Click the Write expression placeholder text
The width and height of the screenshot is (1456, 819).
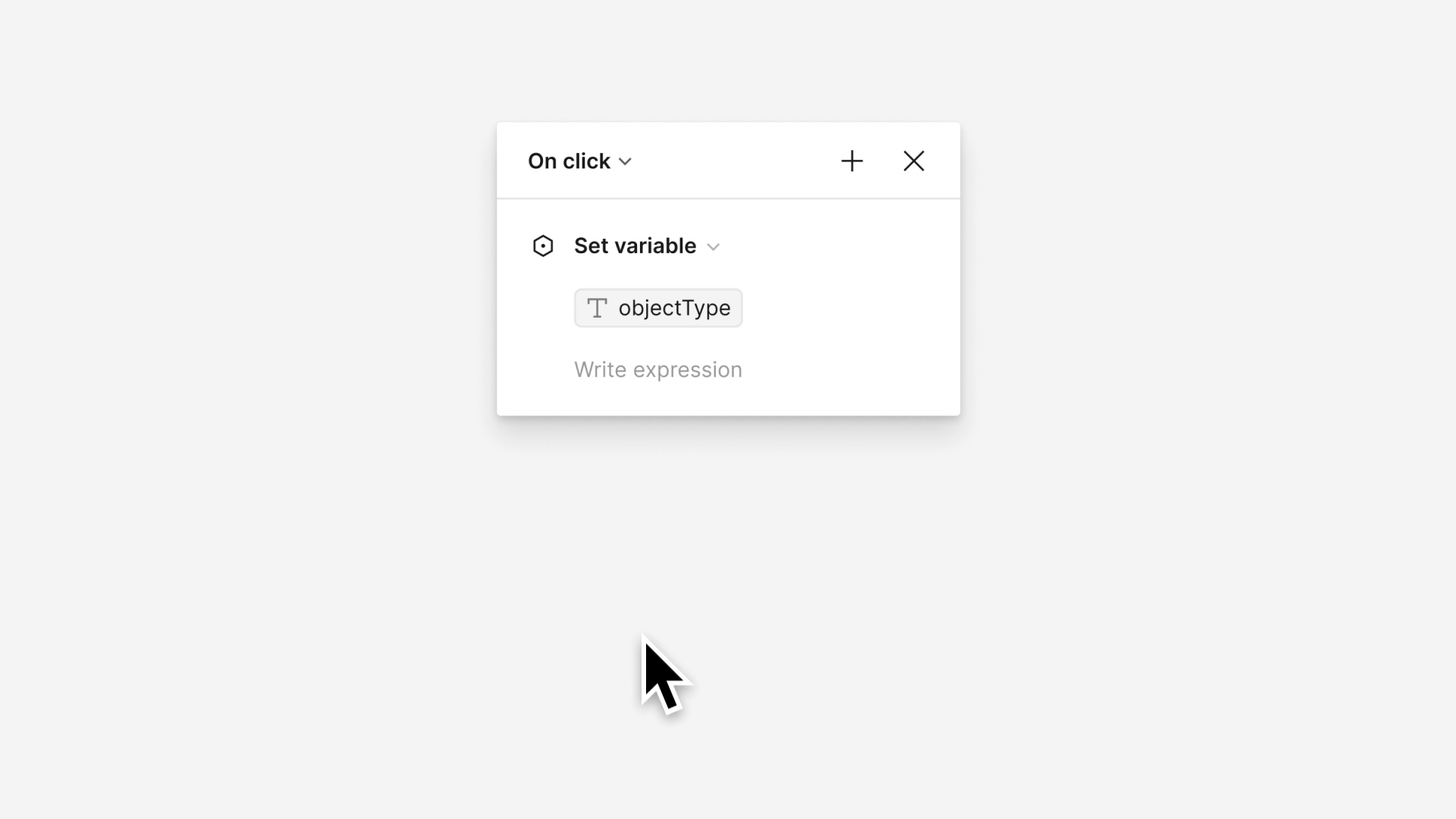[658, 369]
